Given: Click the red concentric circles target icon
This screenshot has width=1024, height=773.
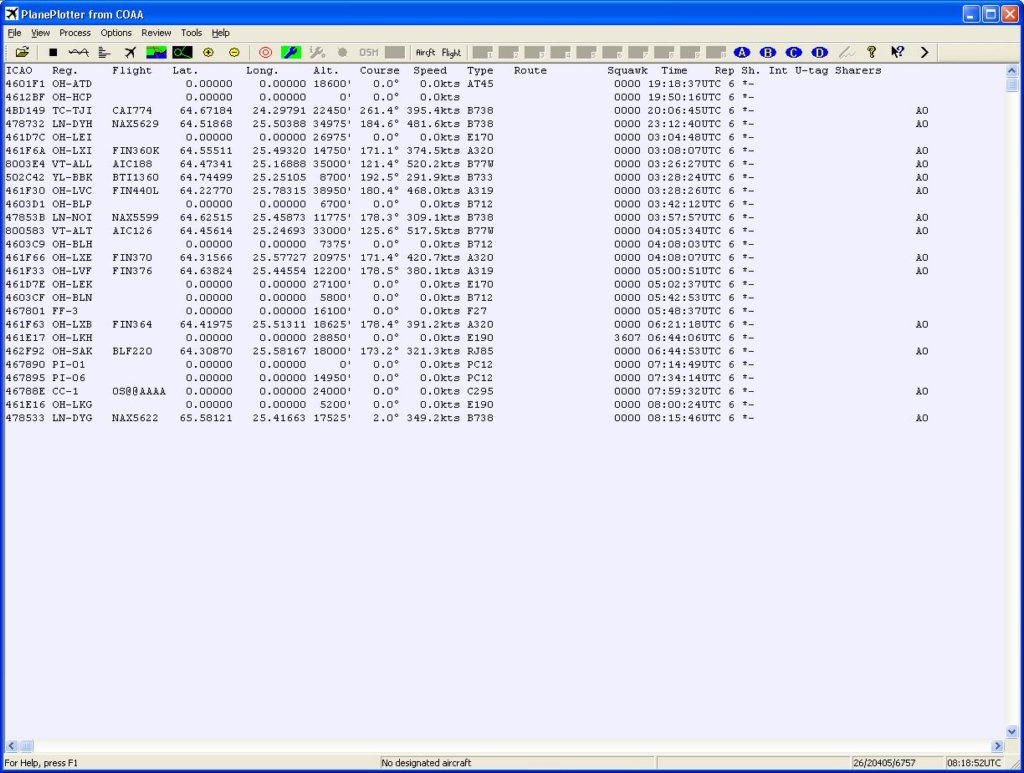Looking at the screenshot, I should pyautogui.click(x=265, y=52).
